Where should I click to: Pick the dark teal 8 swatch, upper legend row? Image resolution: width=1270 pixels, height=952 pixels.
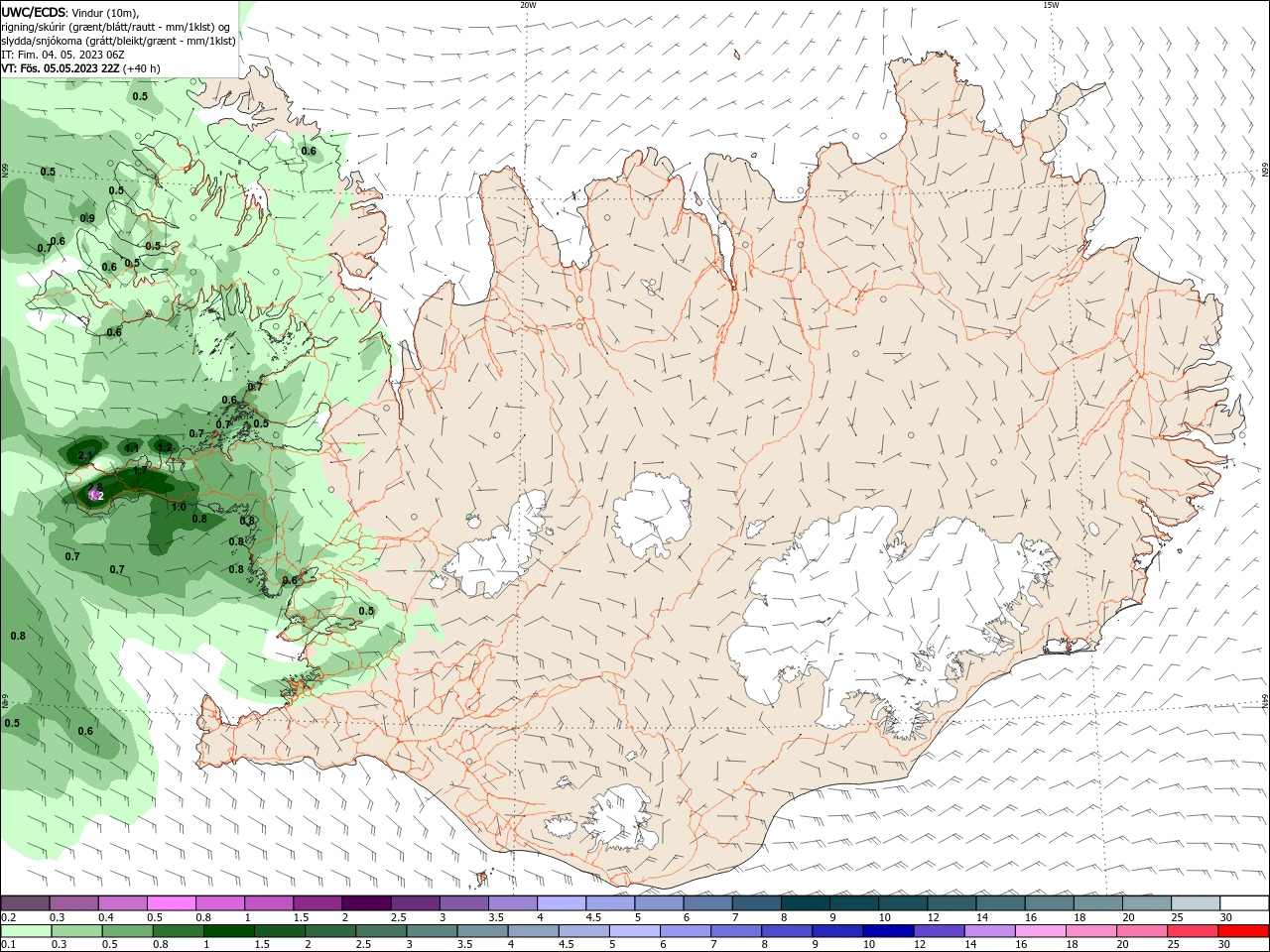click(x=806, y=903)
